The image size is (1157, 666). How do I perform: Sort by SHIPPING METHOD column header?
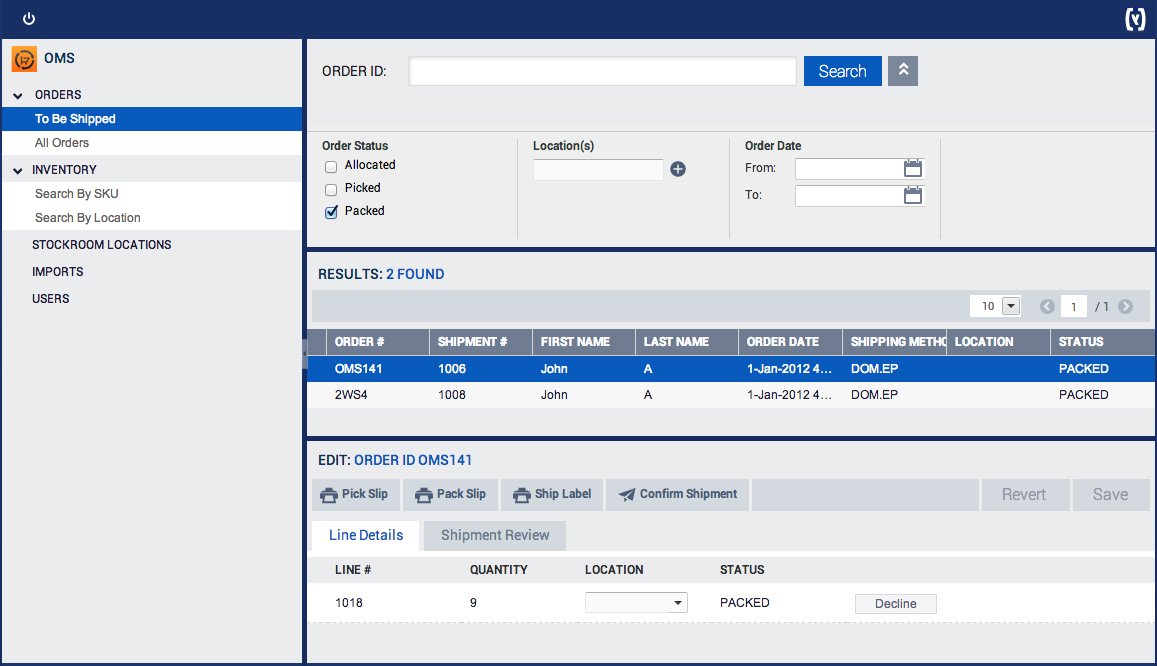tap(894, 342)
